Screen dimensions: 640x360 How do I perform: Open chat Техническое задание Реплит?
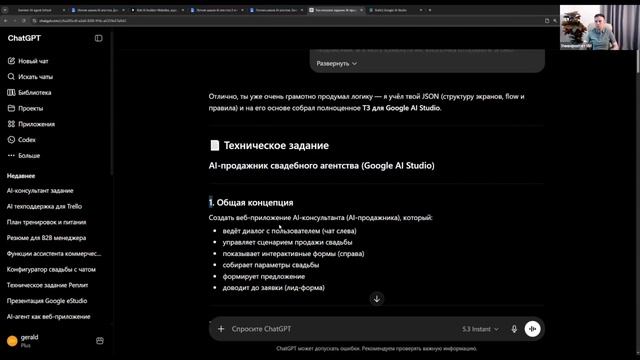click(47, 285)
